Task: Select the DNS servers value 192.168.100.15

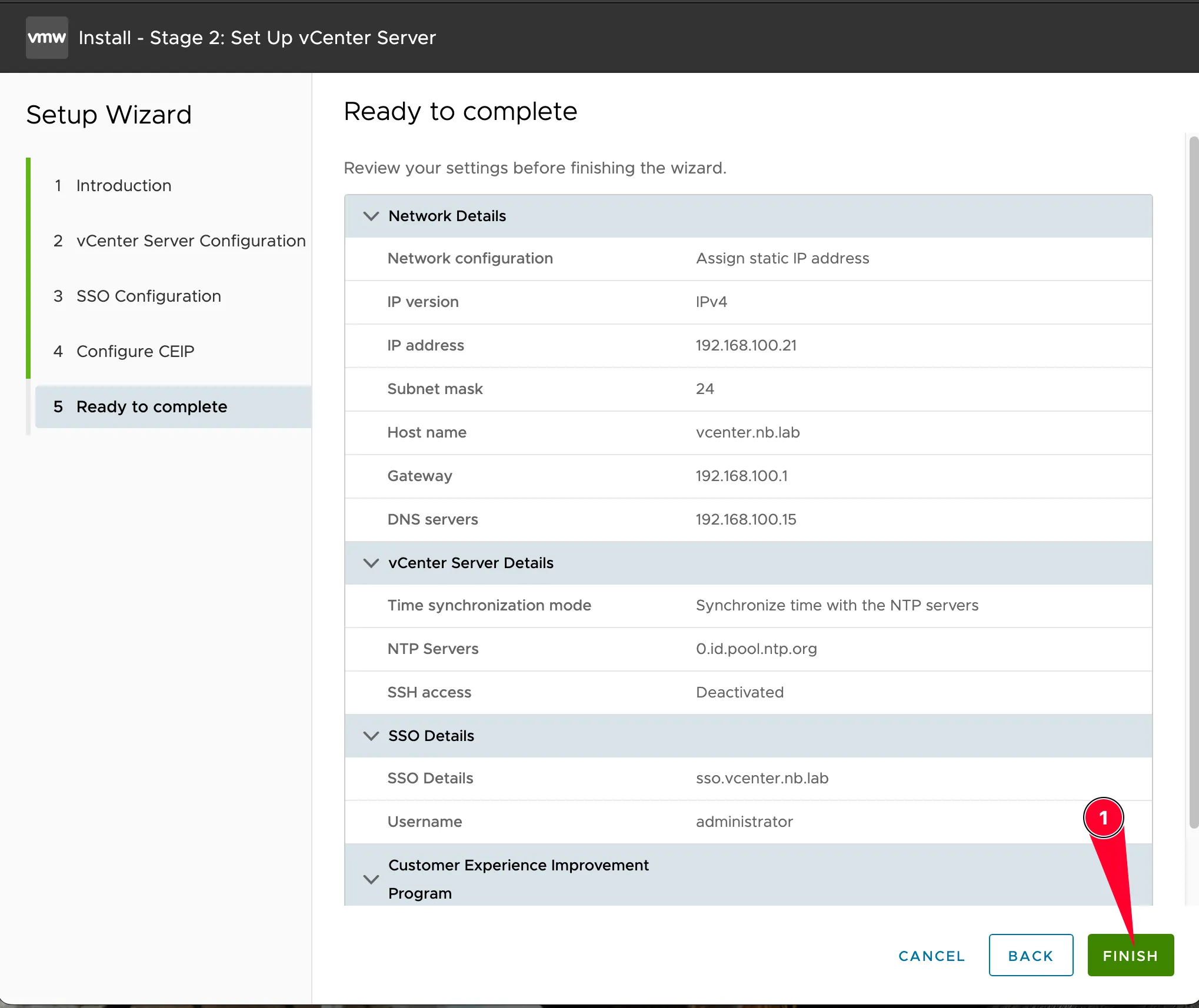Action: [x=746, y=519]
